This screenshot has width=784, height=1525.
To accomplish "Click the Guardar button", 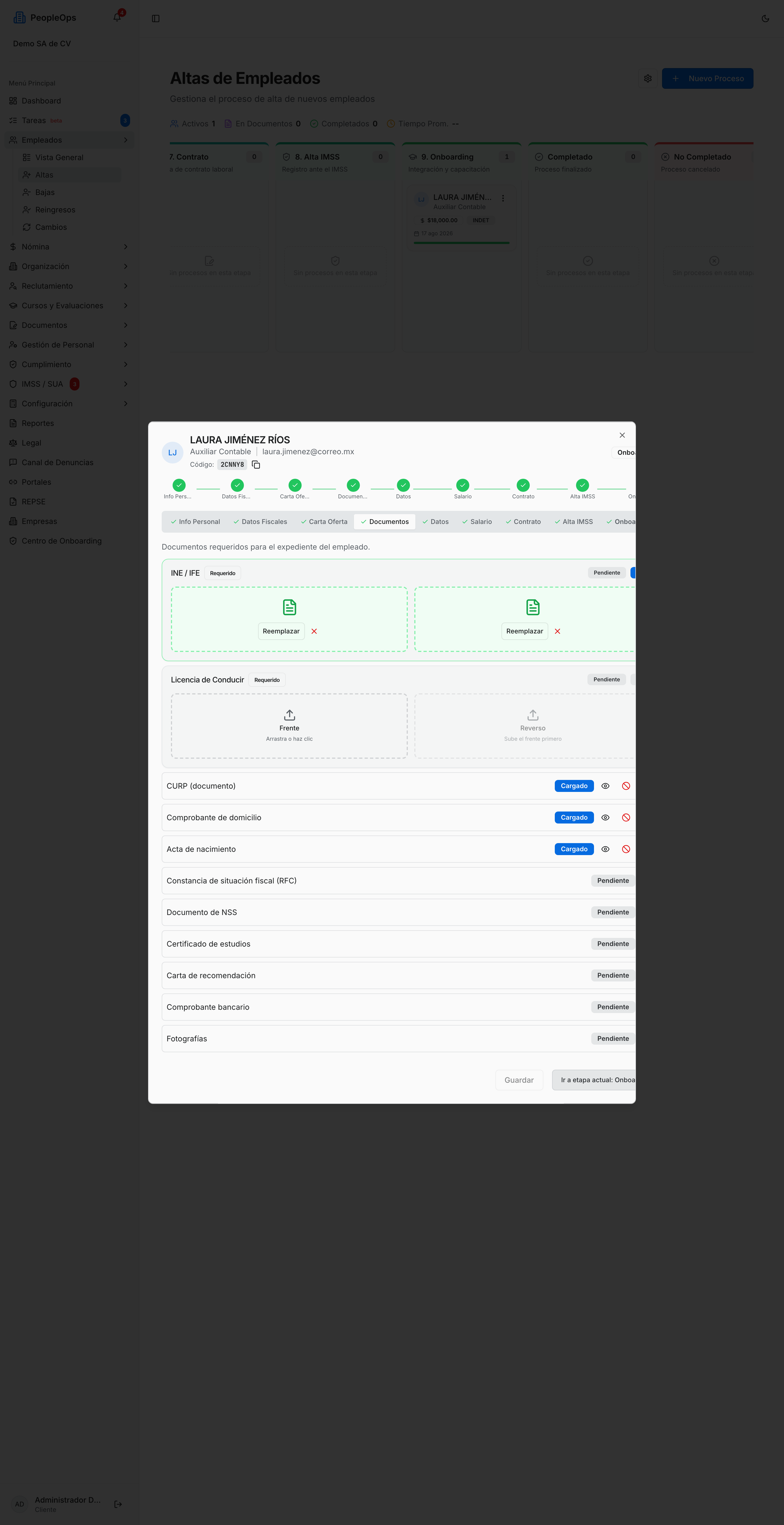I will point(519,1080).
